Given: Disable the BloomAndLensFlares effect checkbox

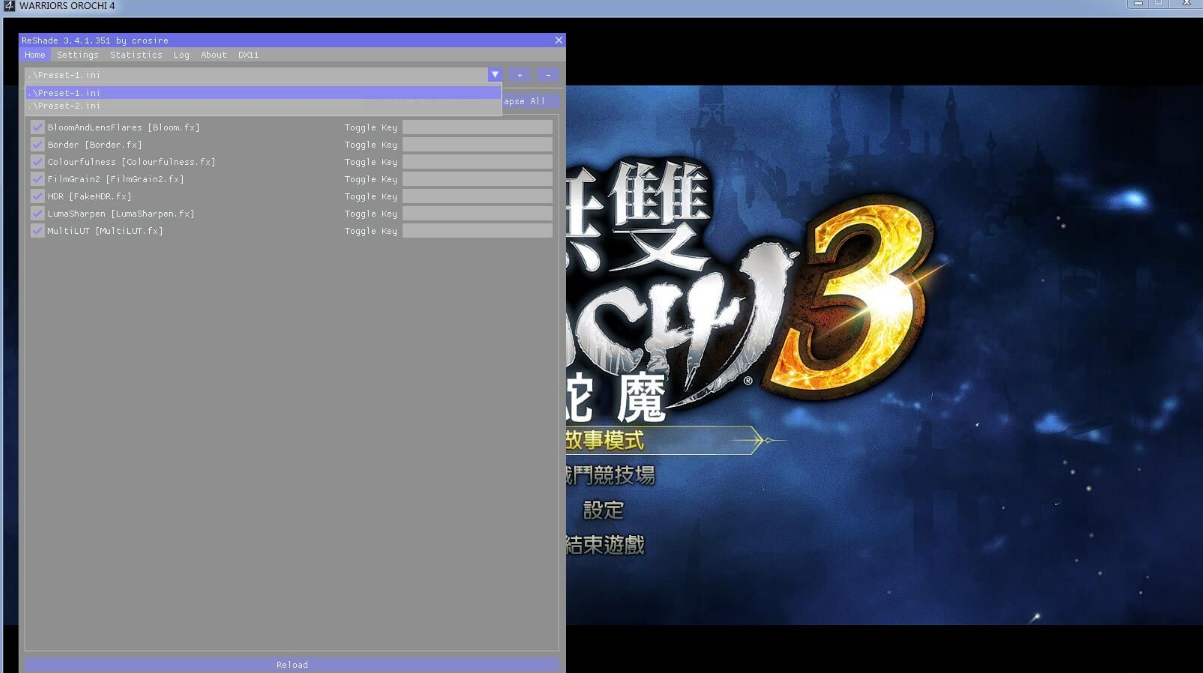Looking at the screenshot, I should (38, 128).
